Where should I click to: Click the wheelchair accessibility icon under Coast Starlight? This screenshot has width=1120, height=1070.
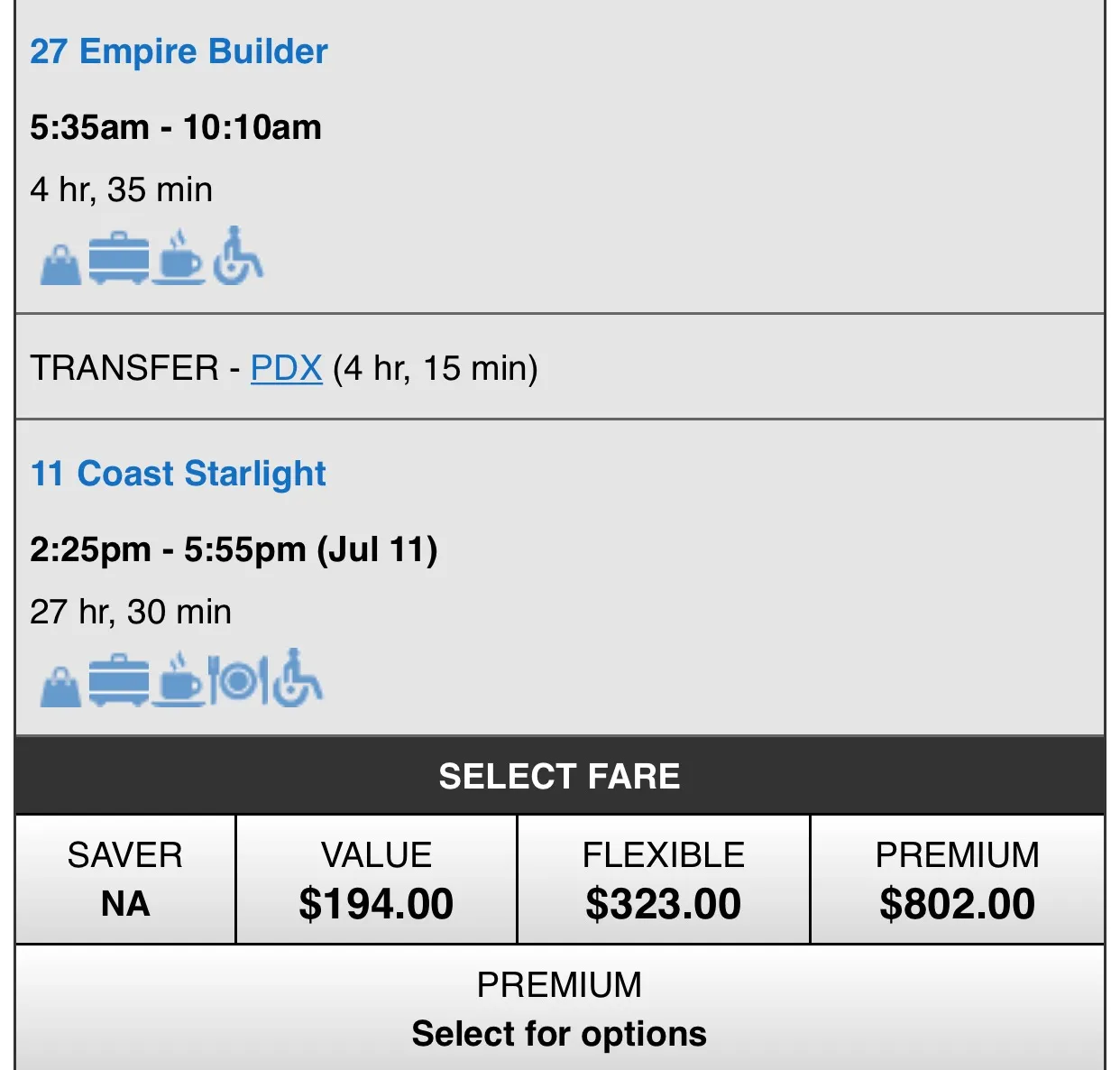point(298,678)
